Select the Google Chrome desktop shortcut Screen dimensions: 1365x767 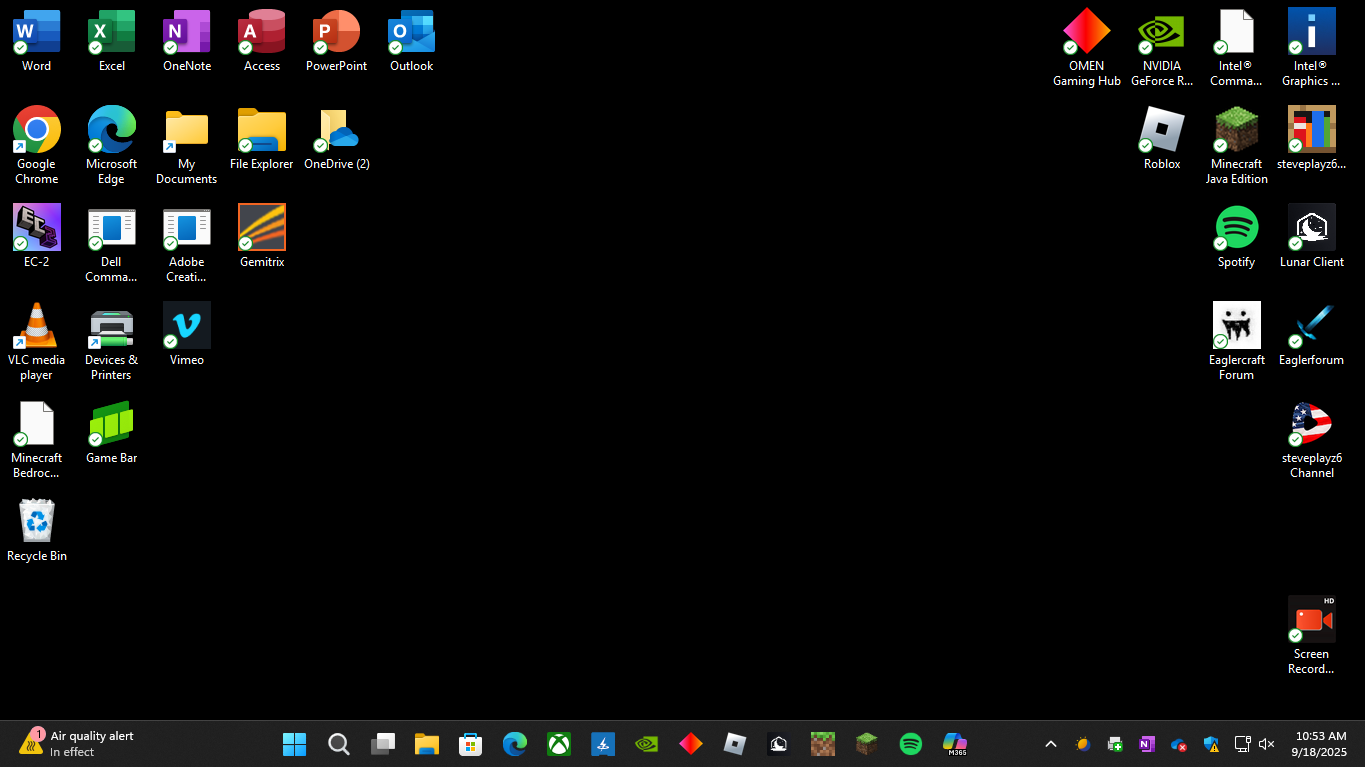coord(37,131)
